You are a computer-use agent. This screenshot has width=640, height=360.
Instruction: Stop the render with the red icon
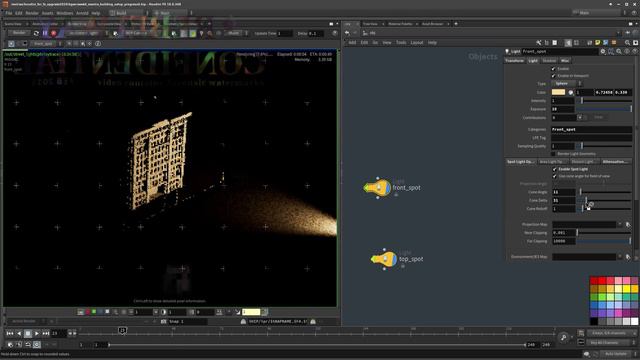point(53,33)
